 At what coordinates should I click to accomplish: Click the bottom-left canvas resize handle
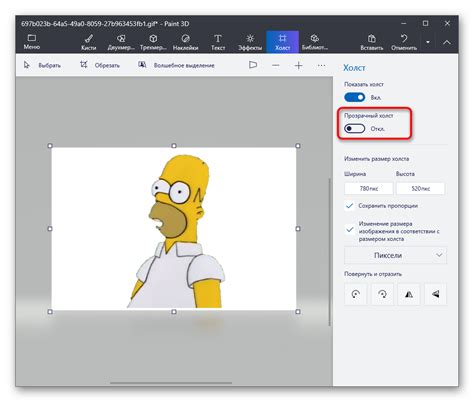[50, 312]
